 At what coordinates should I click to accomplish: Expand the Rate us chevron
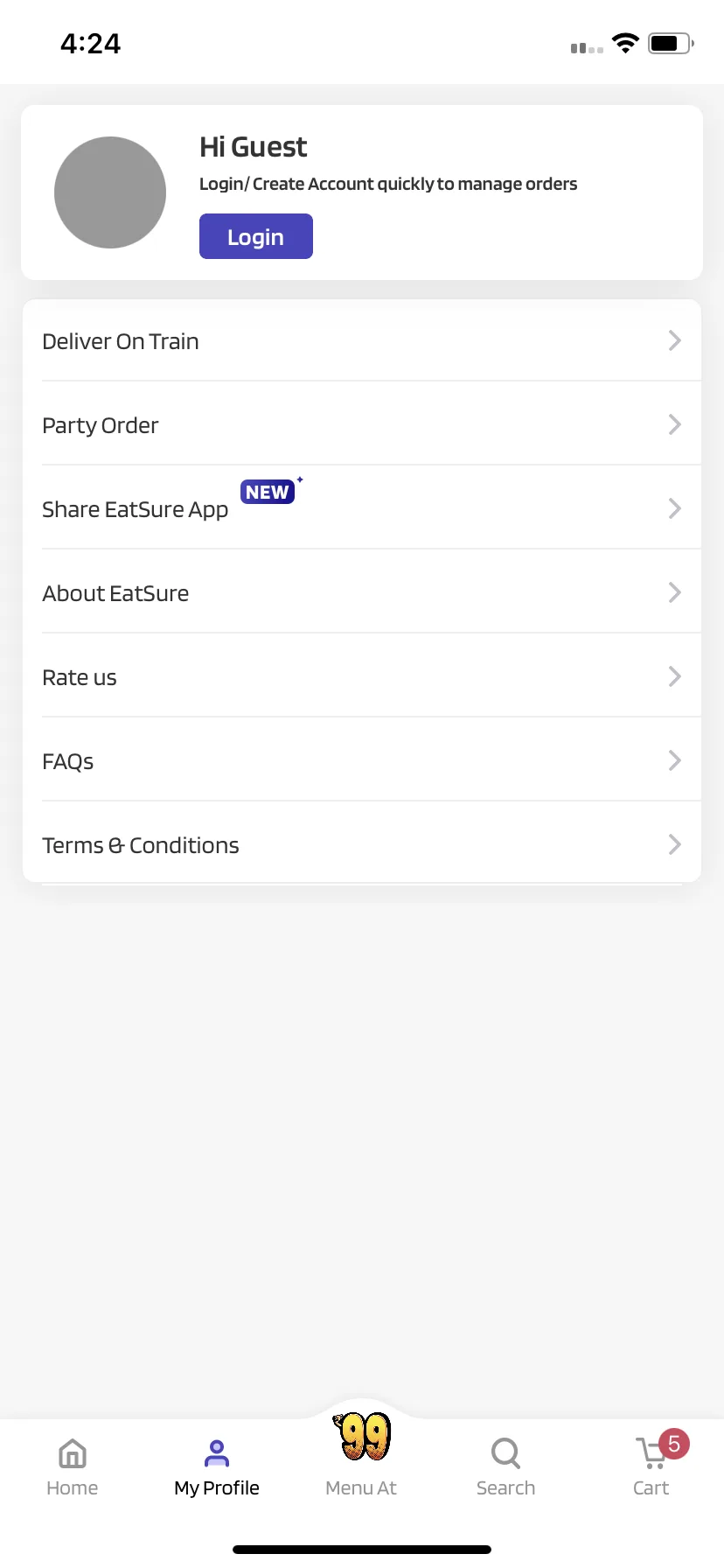click(674, 676)
